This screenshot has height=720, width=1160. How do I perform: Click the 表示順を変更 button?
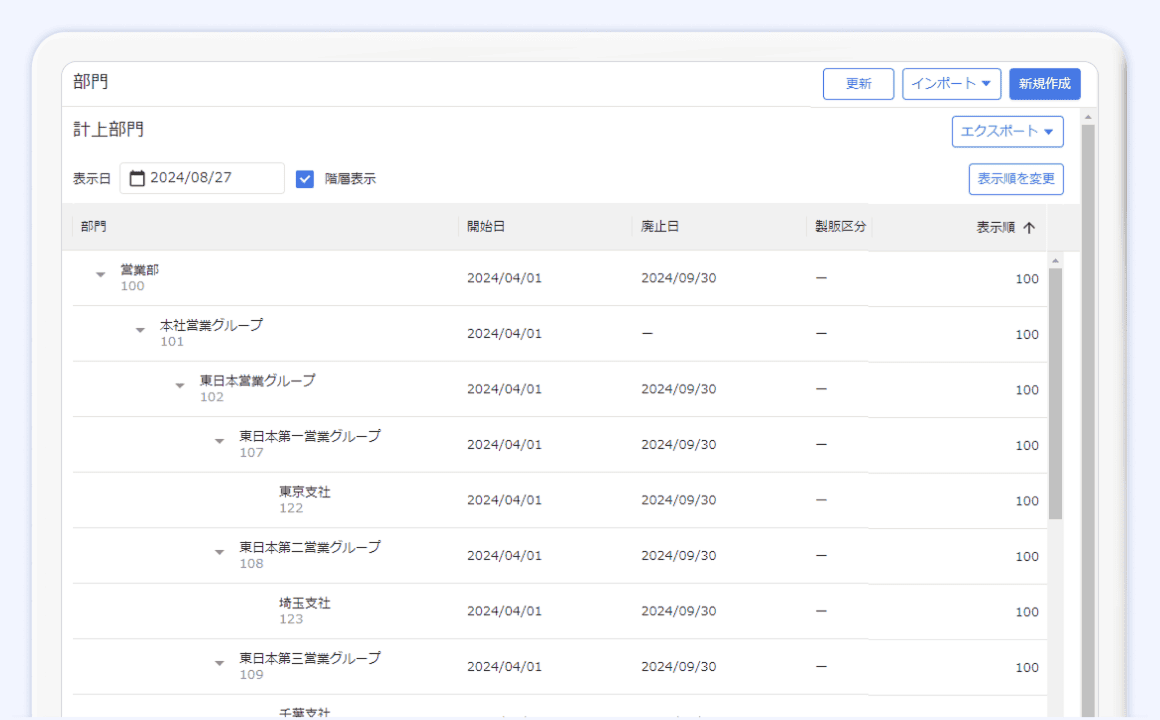(x=1015, y=179)
